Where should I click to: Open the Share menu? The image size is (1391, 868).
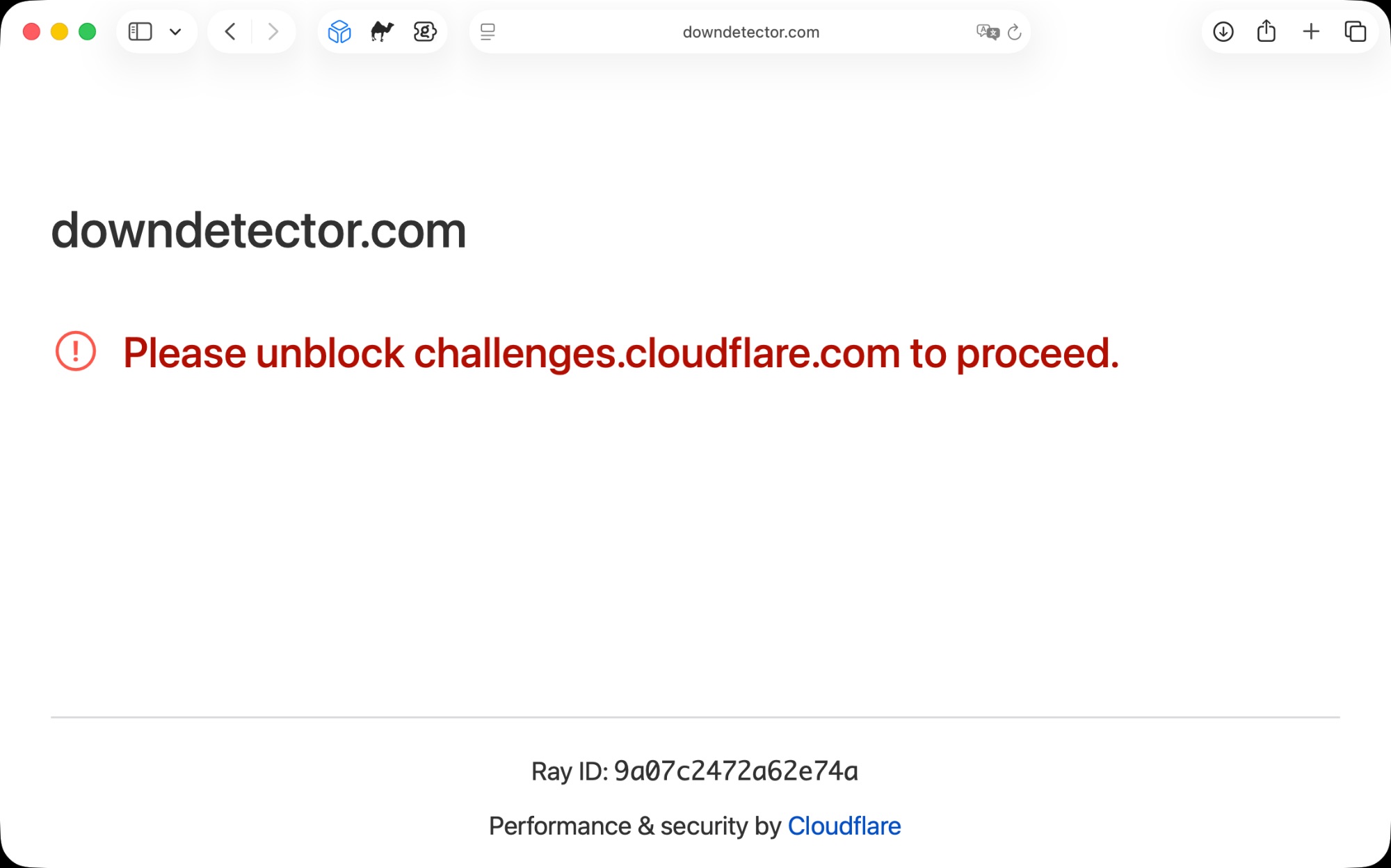pos(1267,31)
